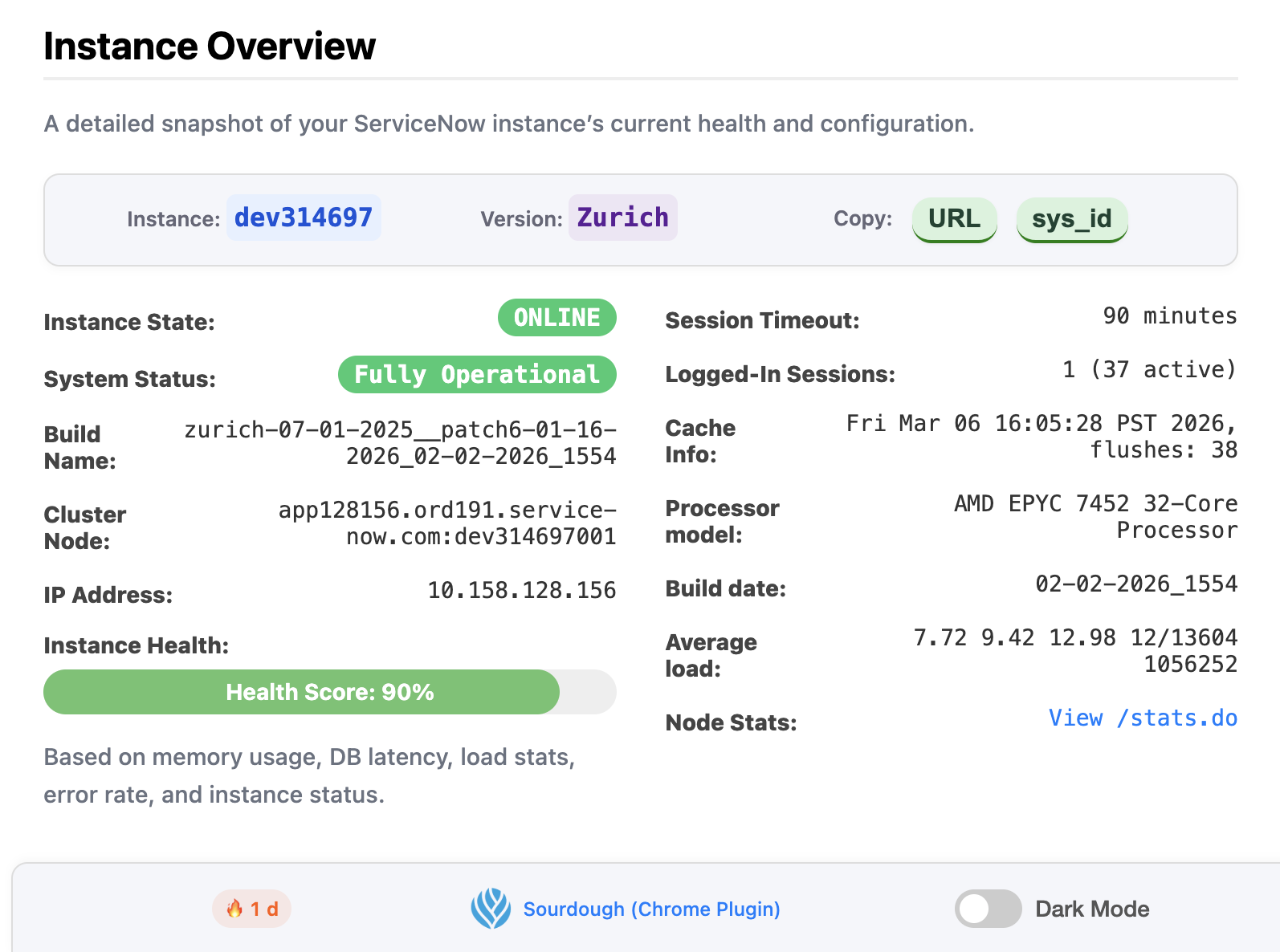
Task: Click the IP address 10.158.128.156
Action: [x=522, y=590]
